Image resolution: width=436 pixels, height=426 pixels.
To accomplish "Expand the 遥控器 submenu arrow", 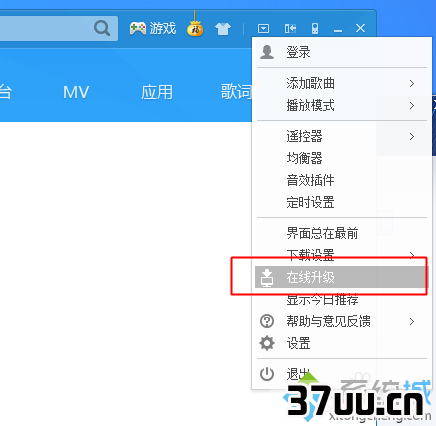I will (412, 136).
